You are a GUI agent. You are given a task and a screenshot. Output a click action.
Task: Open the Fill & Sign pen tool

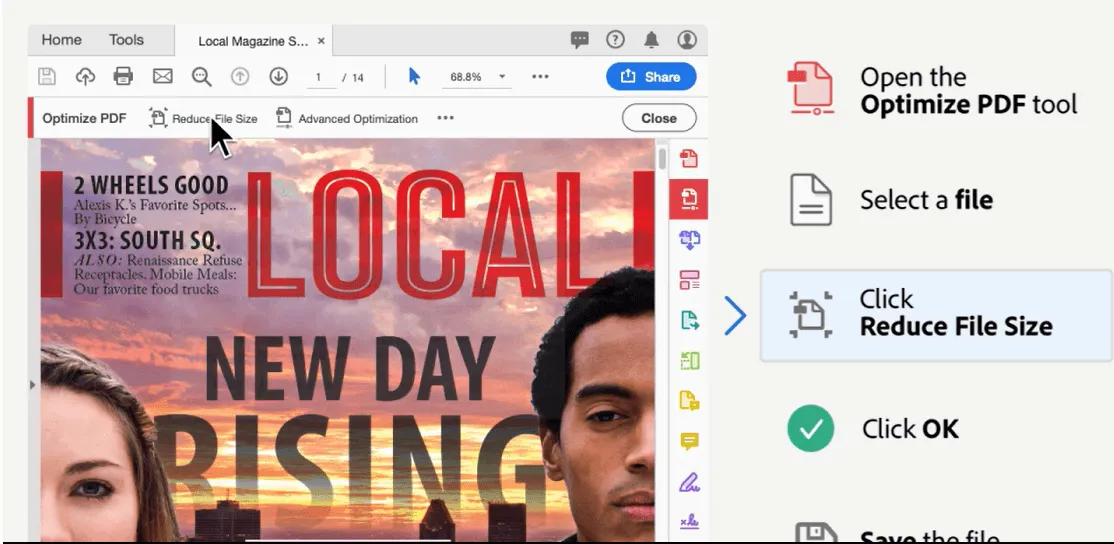coord(689,482)
